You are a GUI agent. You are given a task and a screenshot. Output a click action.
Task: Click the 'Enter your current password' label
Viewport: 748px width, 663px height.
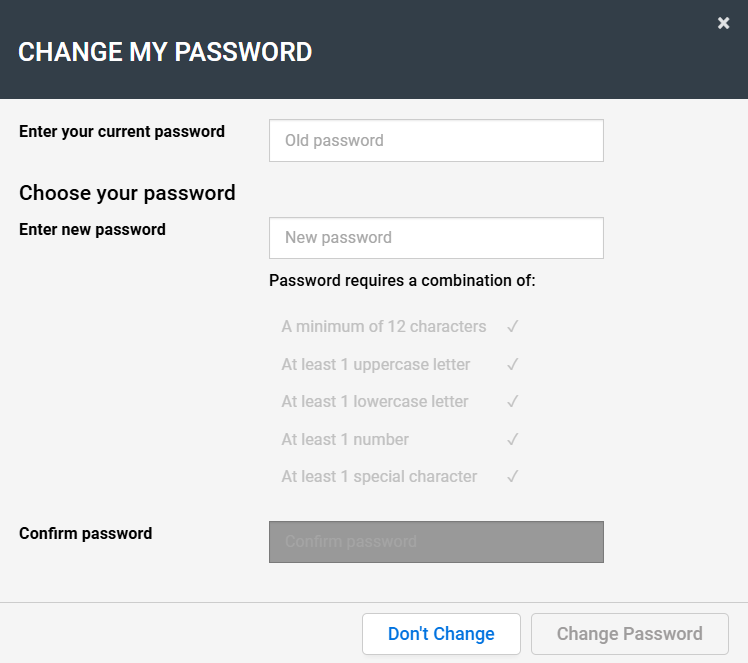[122, 132]
